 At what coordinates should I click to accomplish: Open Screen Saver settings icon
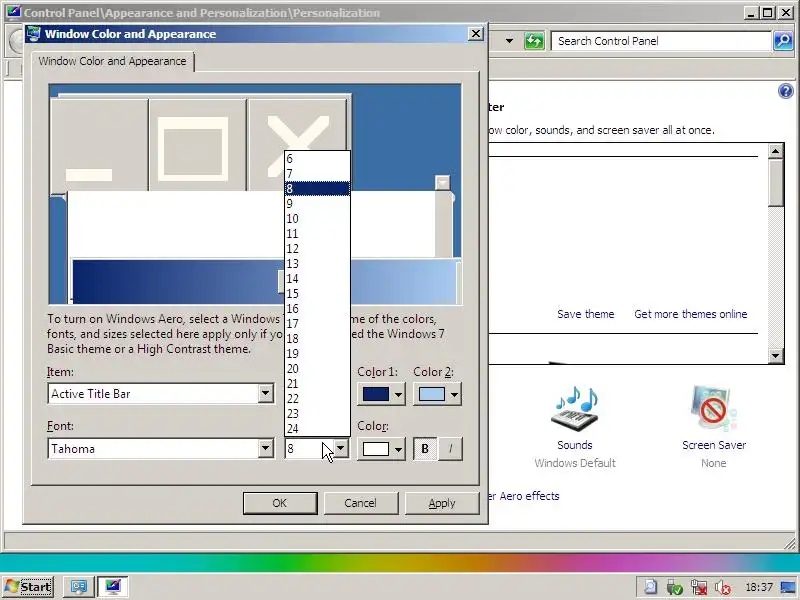point(713,410)
